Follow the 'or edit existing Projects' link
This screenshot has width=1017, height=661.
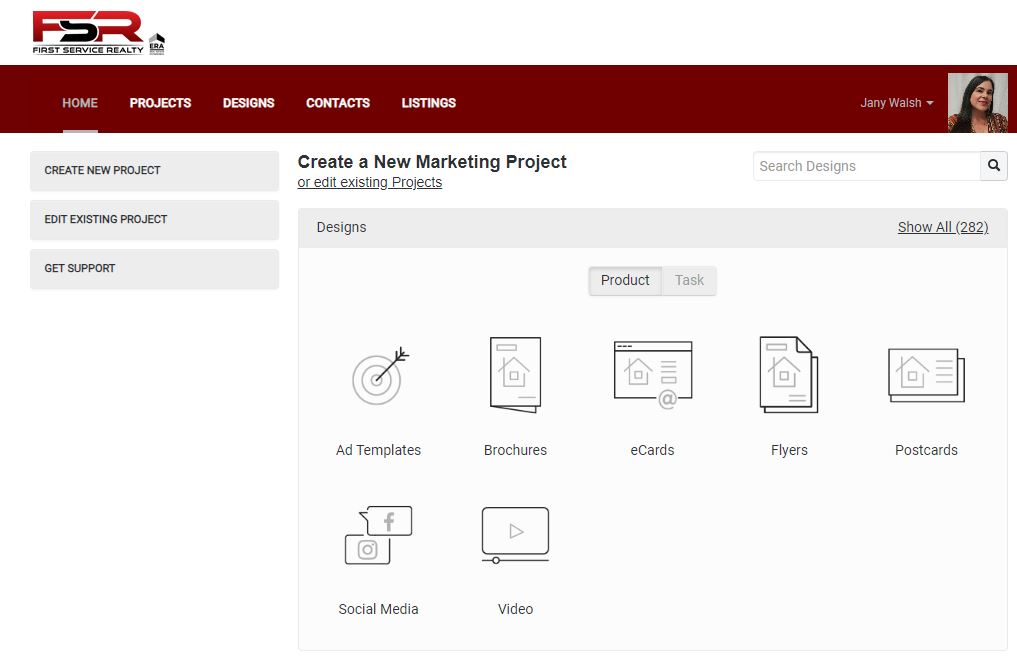pyautogui.click(x=369, y=183)
